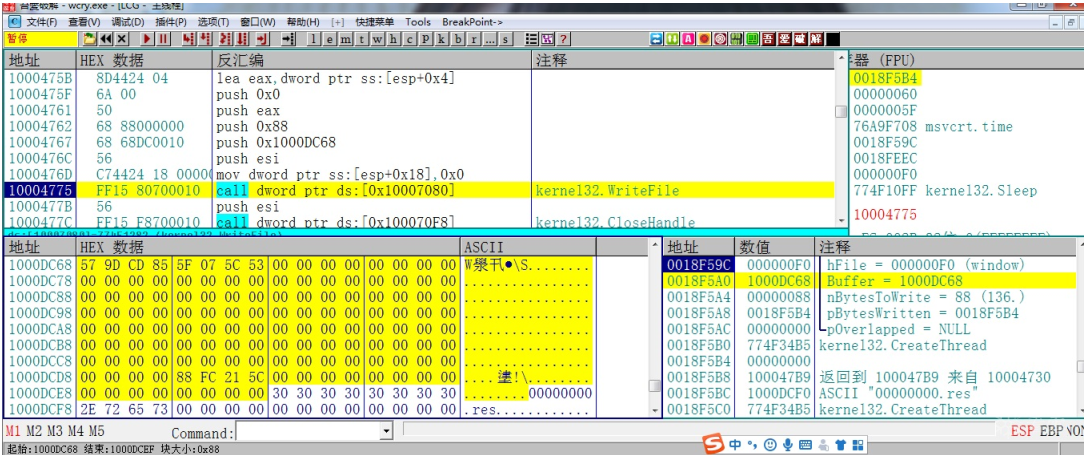Click the 反汇编 column header
Screen dimensions: 1084x455
coord(372,60)
